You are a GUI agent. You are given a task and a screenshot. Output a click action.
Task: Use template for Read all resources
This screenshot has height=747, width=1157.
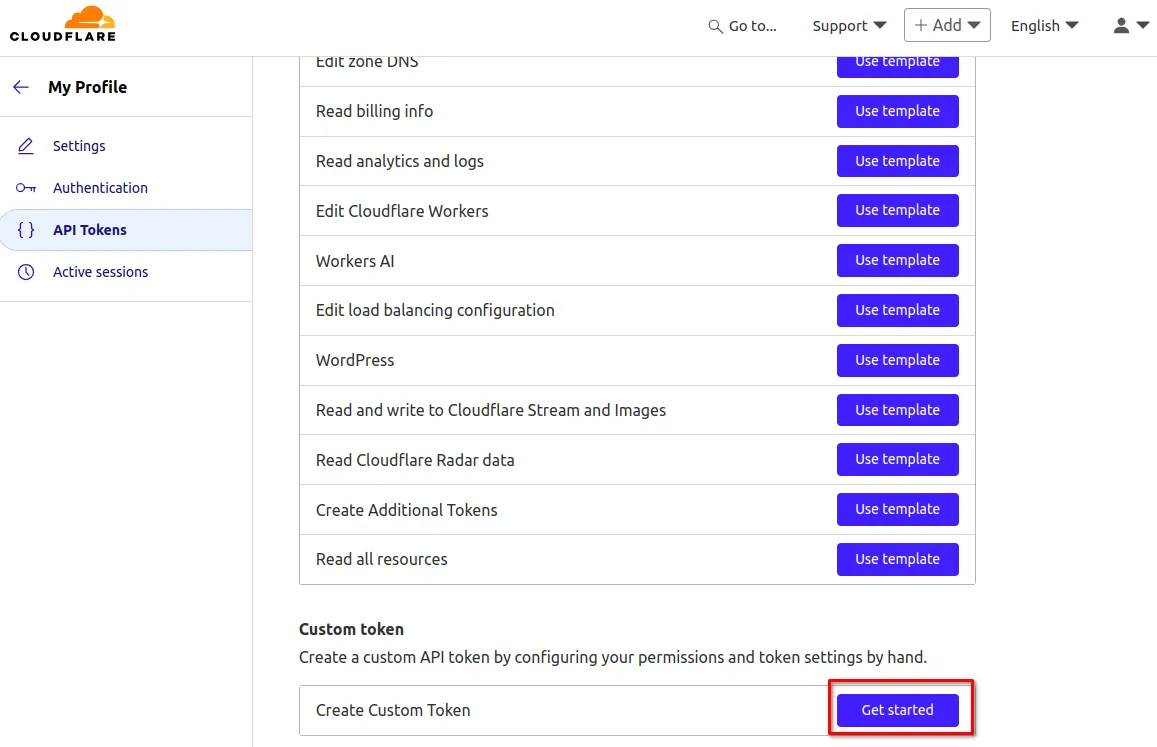coord(897,559)
